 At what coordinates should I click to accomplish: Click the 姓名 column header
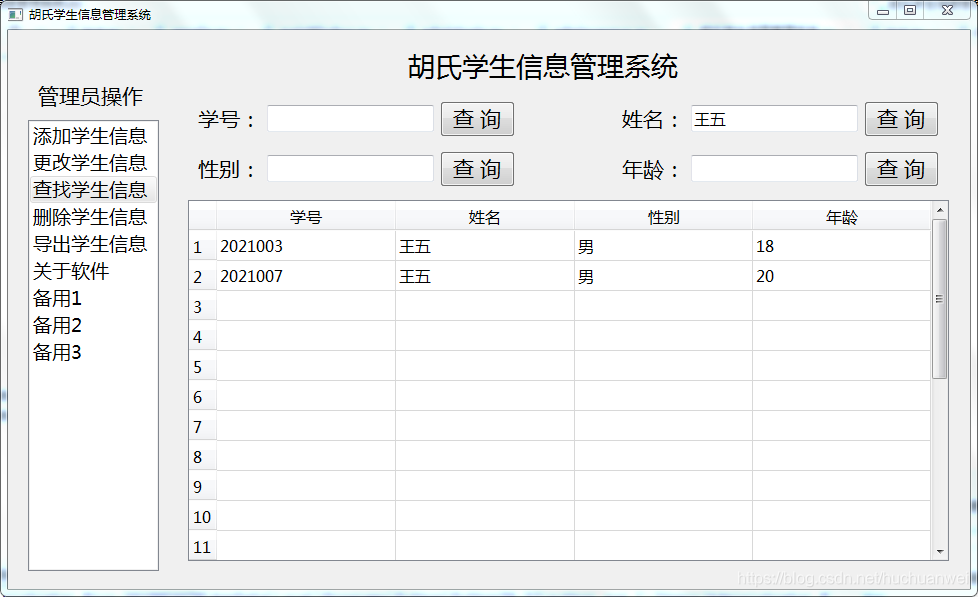tap(485, 217)
